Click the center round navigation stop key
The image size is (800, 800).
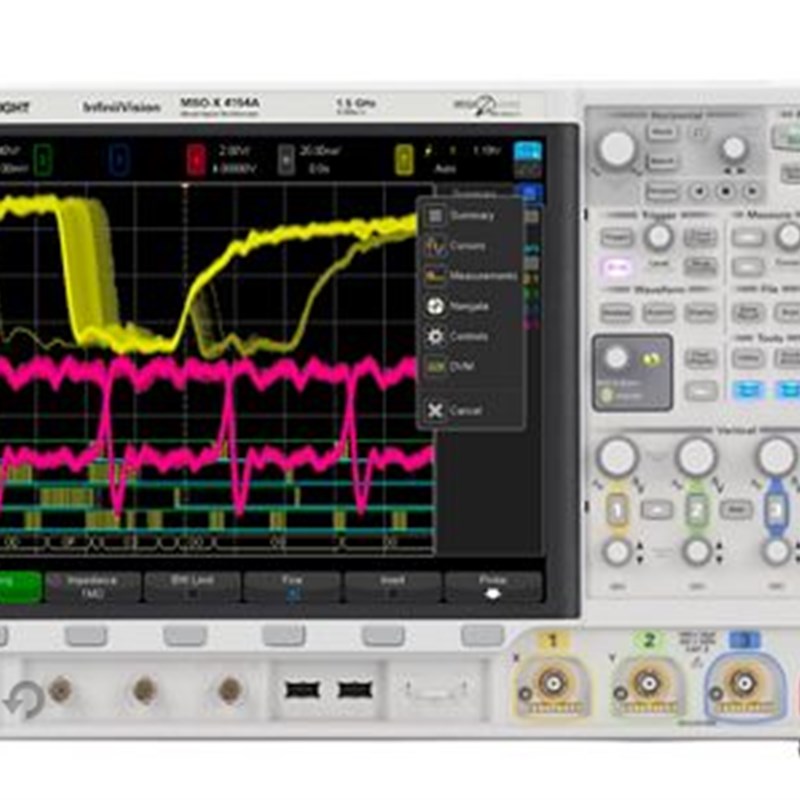tap(726, 192)
